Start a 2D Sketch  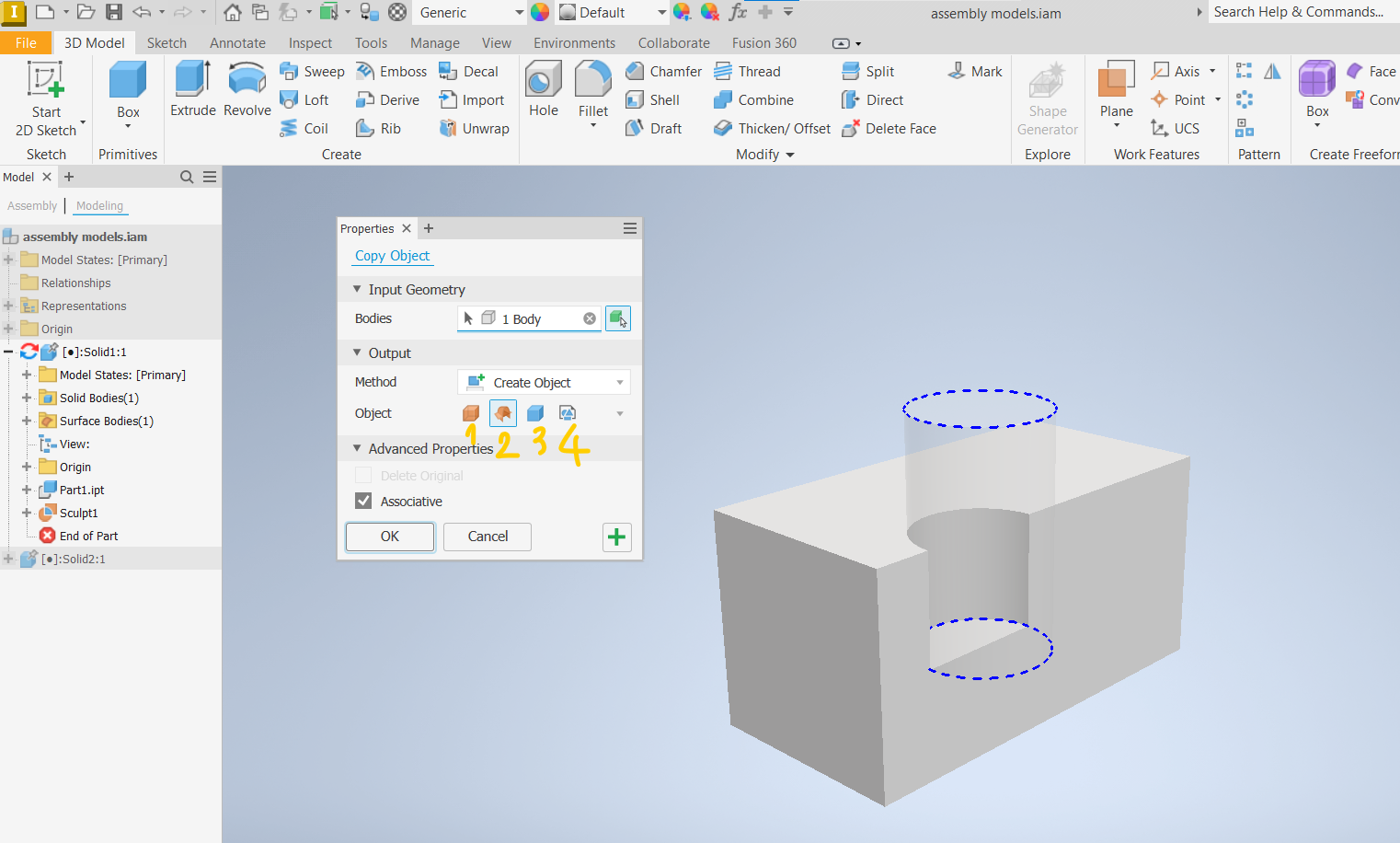pos(44,92)
